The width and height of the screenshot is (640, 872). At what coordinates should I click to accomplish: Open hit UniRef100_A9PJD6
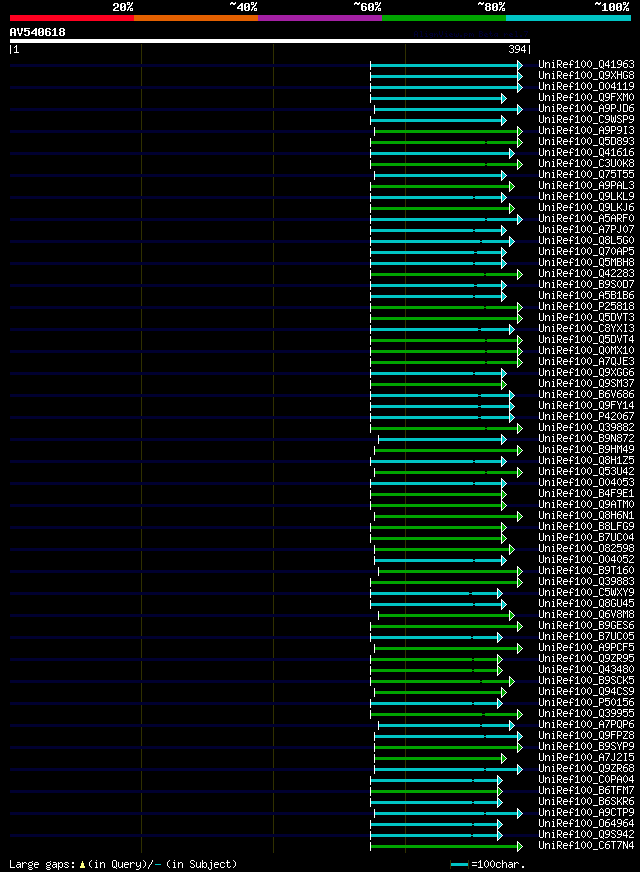[x=586, y=108]
